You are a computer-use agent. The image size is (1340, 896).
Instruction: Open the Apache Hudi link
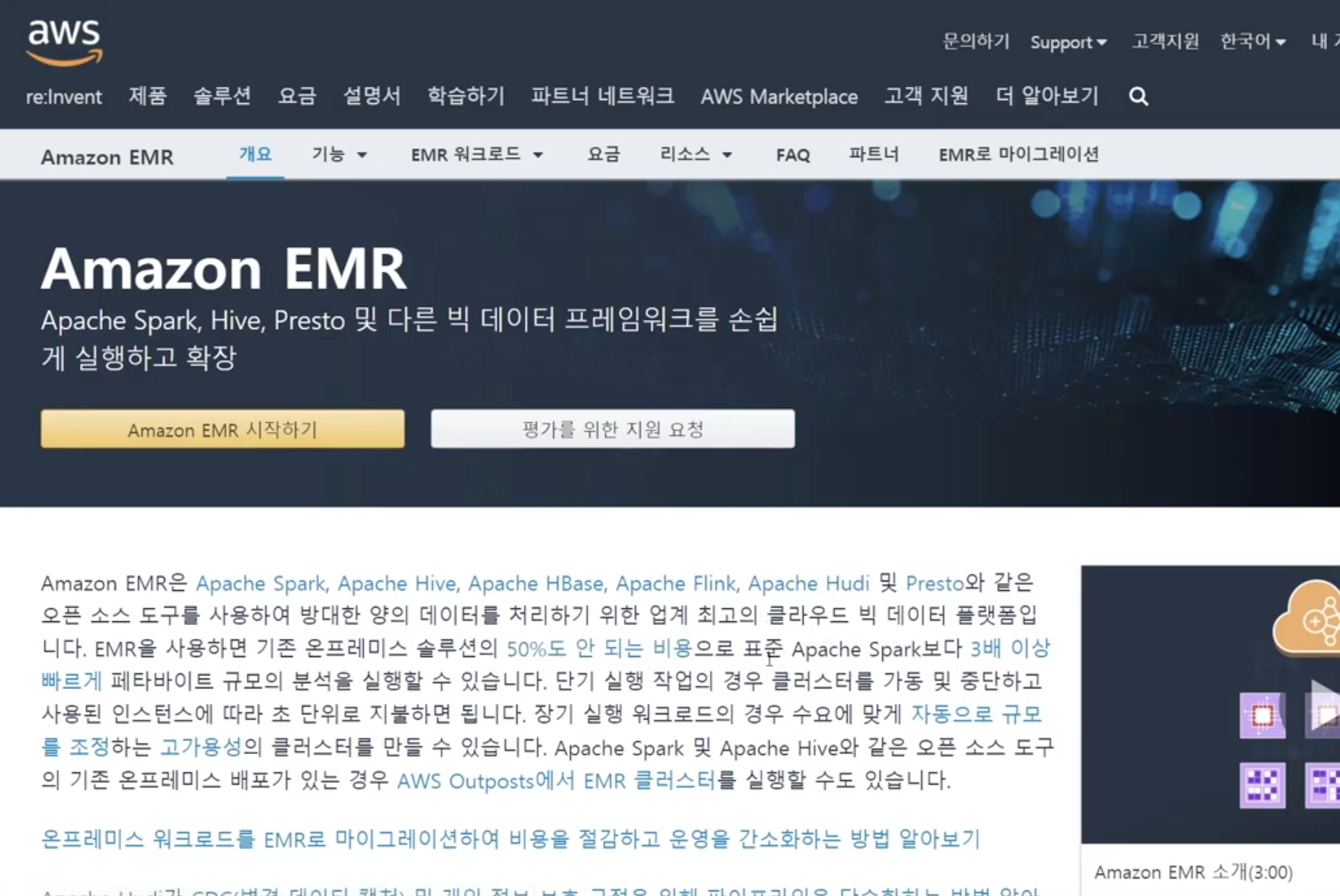click(x=808, y=583)
